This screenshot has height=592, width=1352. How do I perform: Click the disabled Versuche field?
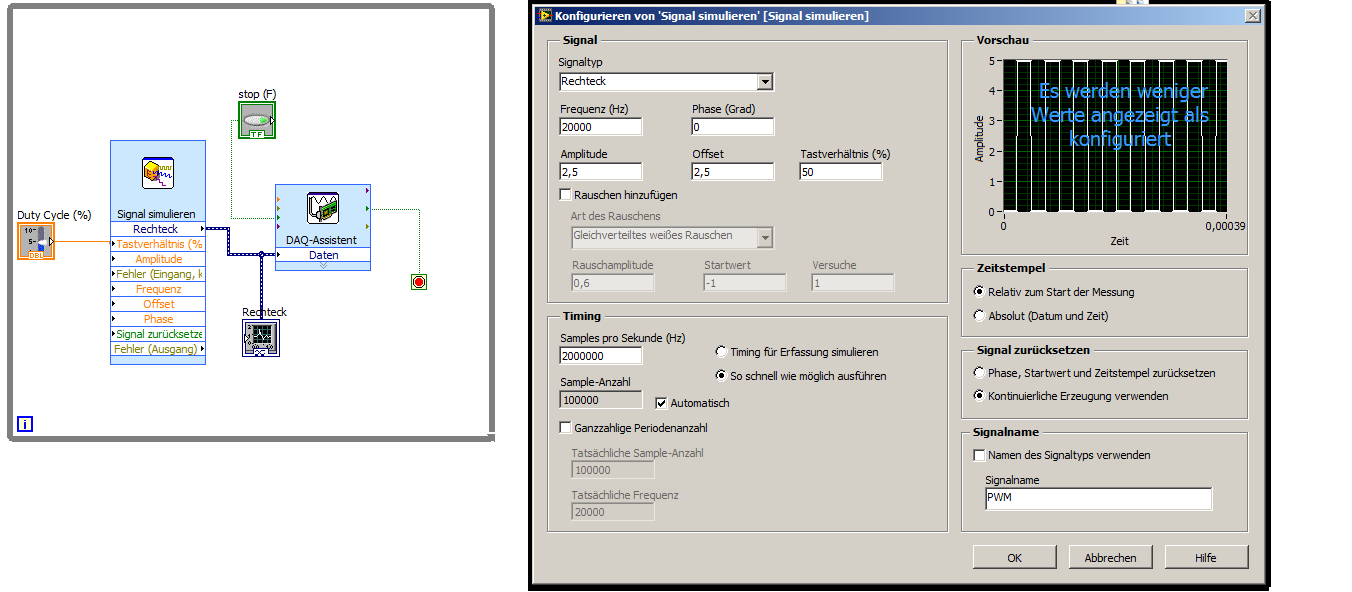pyautogui.click(x=853, y=283)
